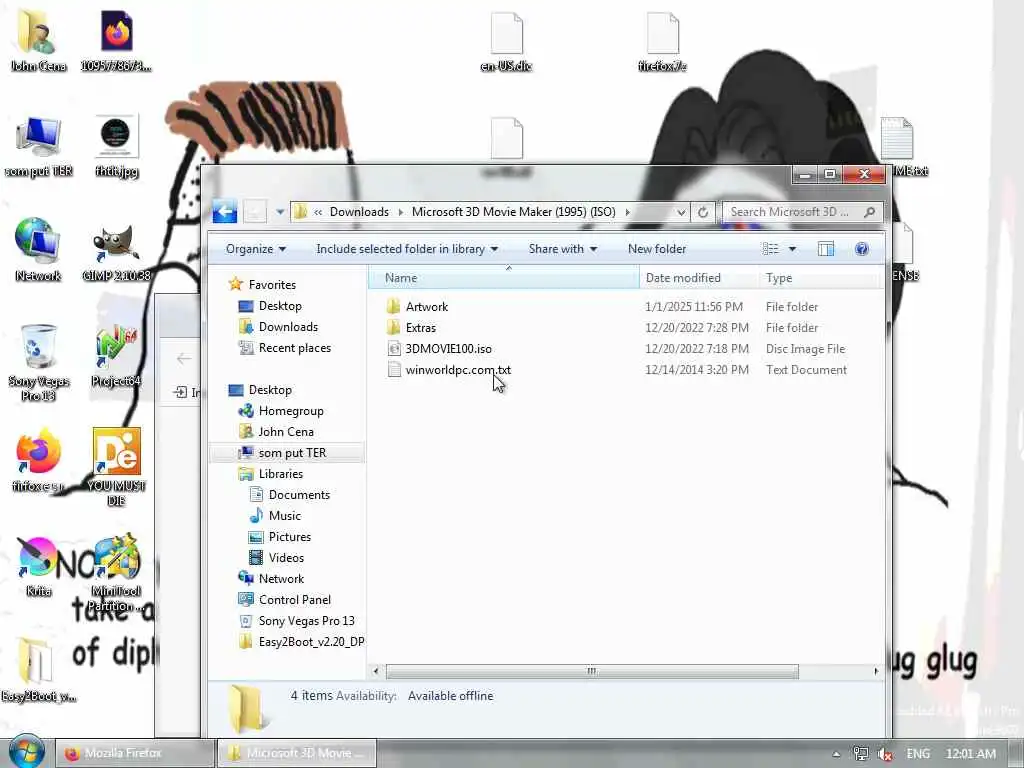This screenshot has width=1024, height=768.
Task: Click the search magnifier icon
Action: coord(869,212)
